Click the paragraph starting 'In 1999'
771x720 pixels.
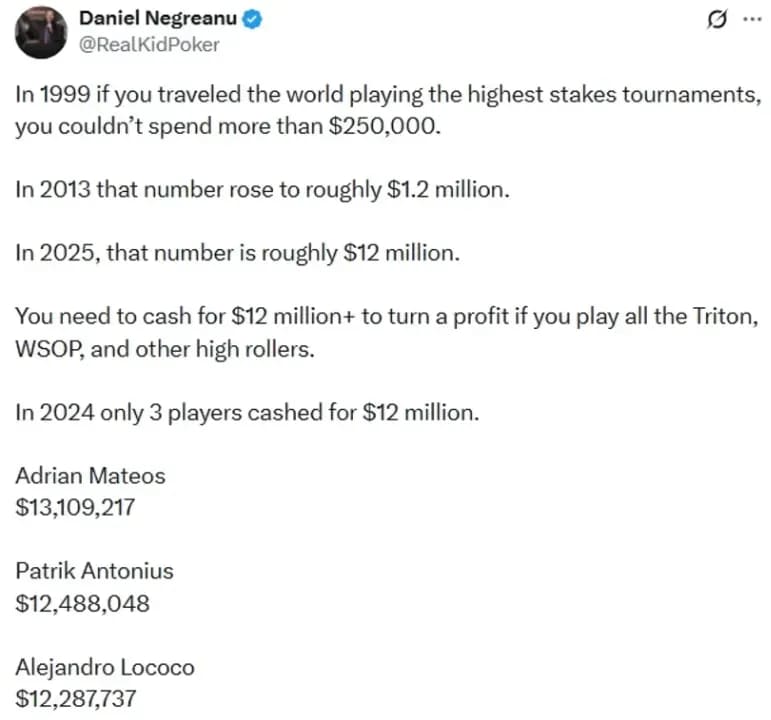tap(388, 110)
